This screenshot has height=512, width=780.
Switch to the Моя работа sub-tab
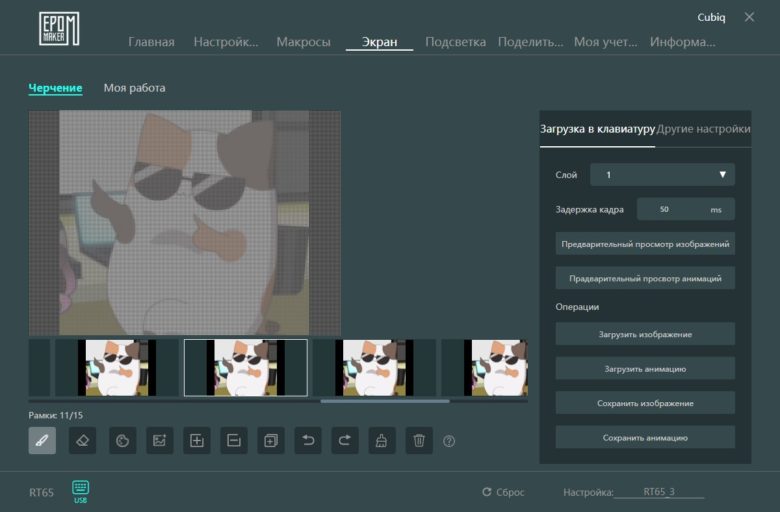click(134, 88)
